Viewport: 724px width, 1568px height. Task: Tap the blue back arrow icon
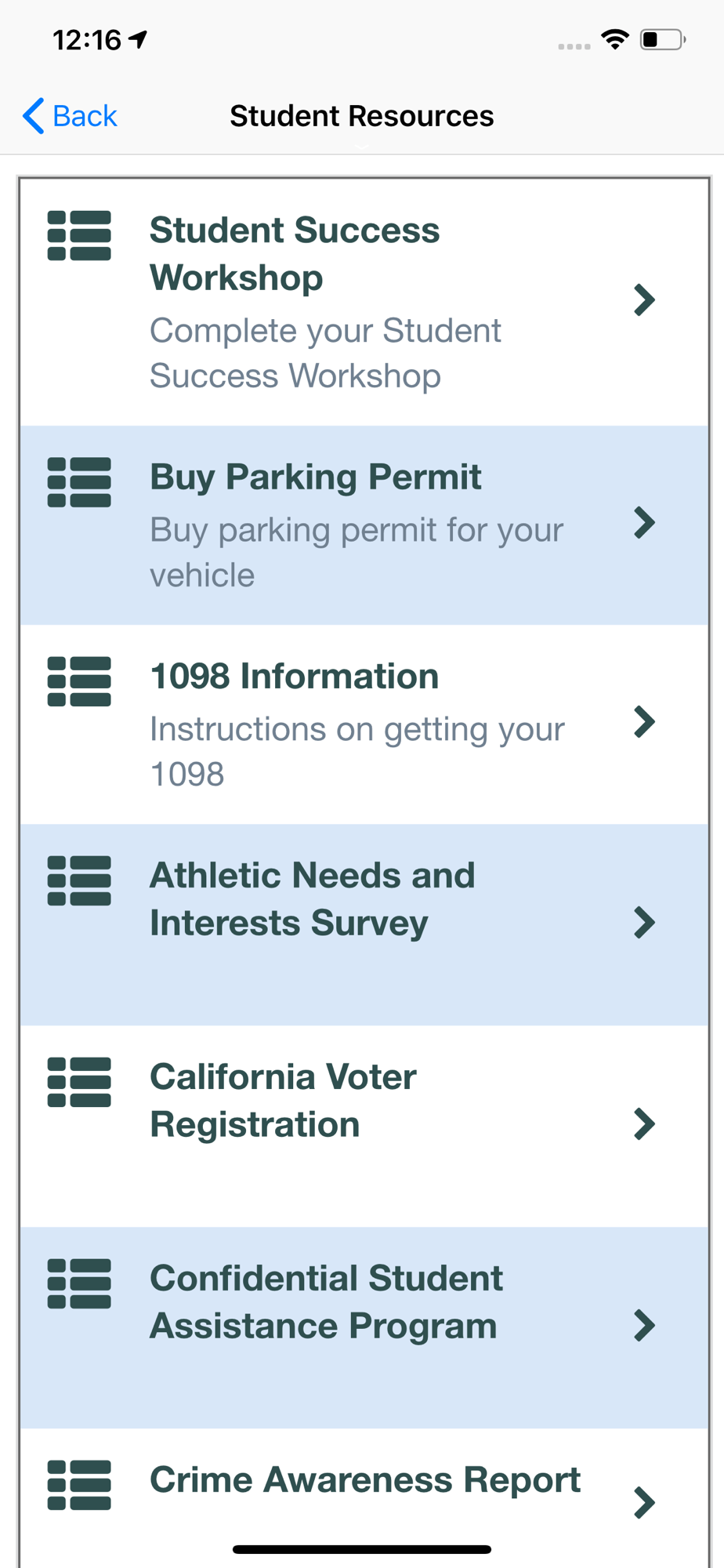pos(34,116)
